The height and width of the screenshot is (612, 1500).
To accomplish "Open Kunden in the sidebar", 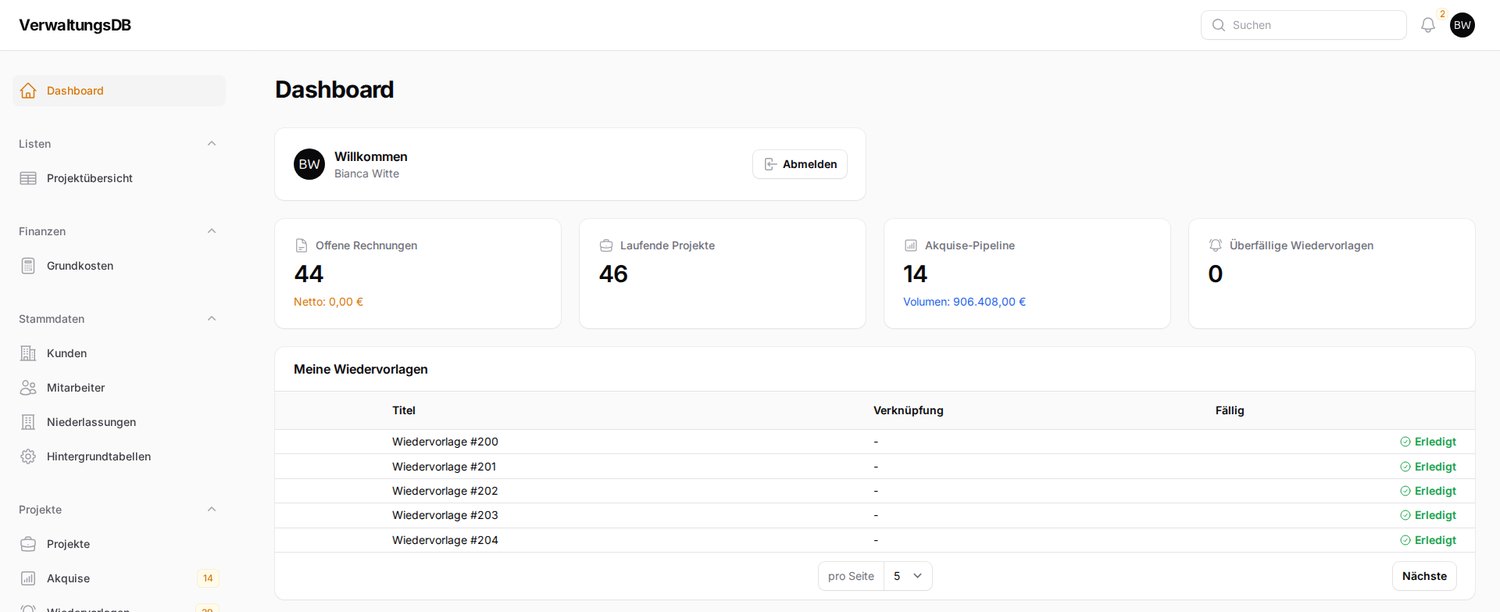I will [x=119, y=353].
